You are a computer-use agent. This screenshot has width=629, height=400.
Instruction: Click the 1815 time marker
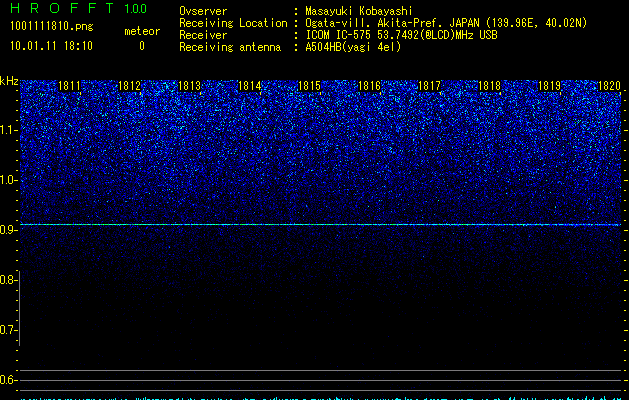(309, 86)
